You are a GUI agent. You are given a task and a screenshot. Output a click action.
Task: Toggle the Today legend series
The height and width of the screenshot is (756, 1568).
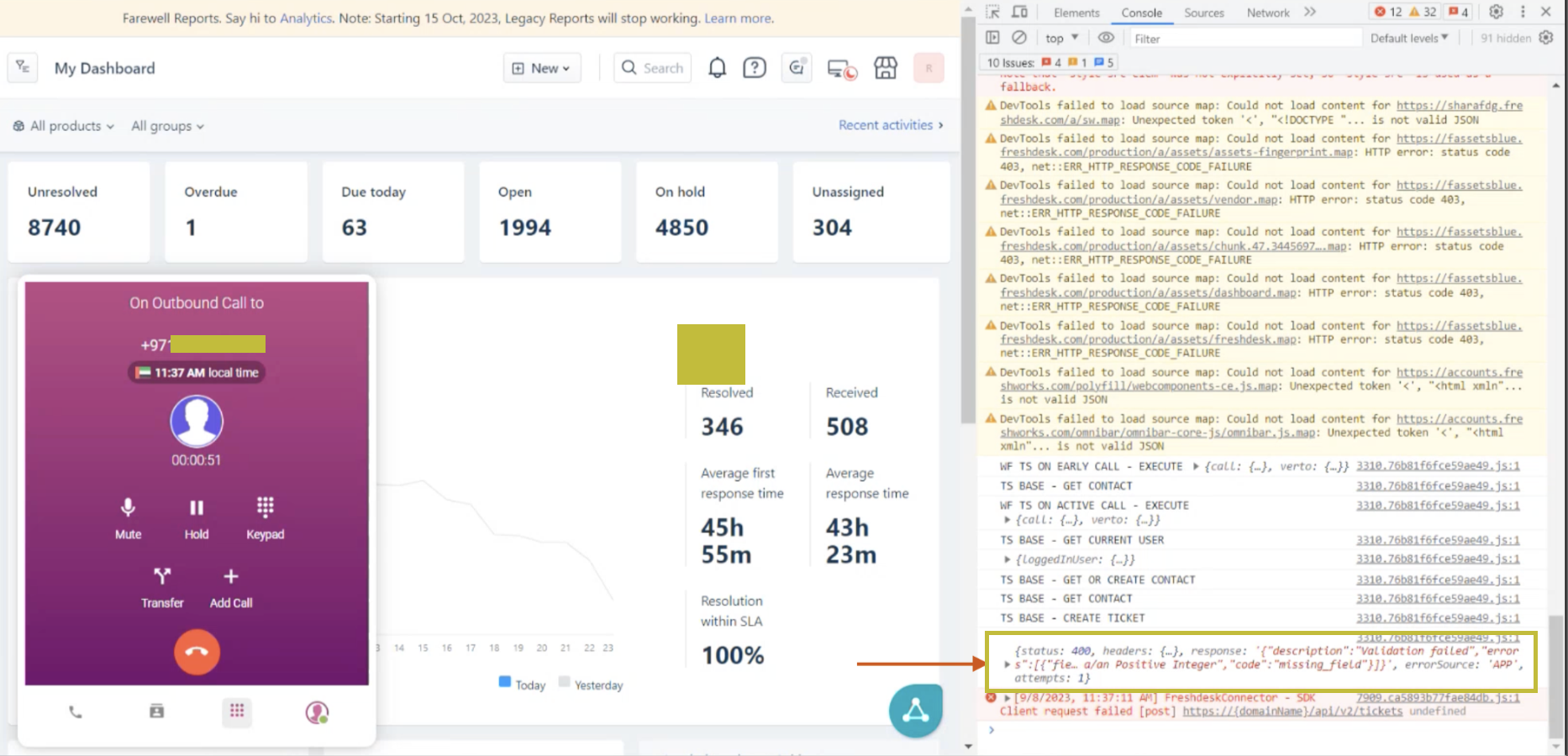(522, 685)
